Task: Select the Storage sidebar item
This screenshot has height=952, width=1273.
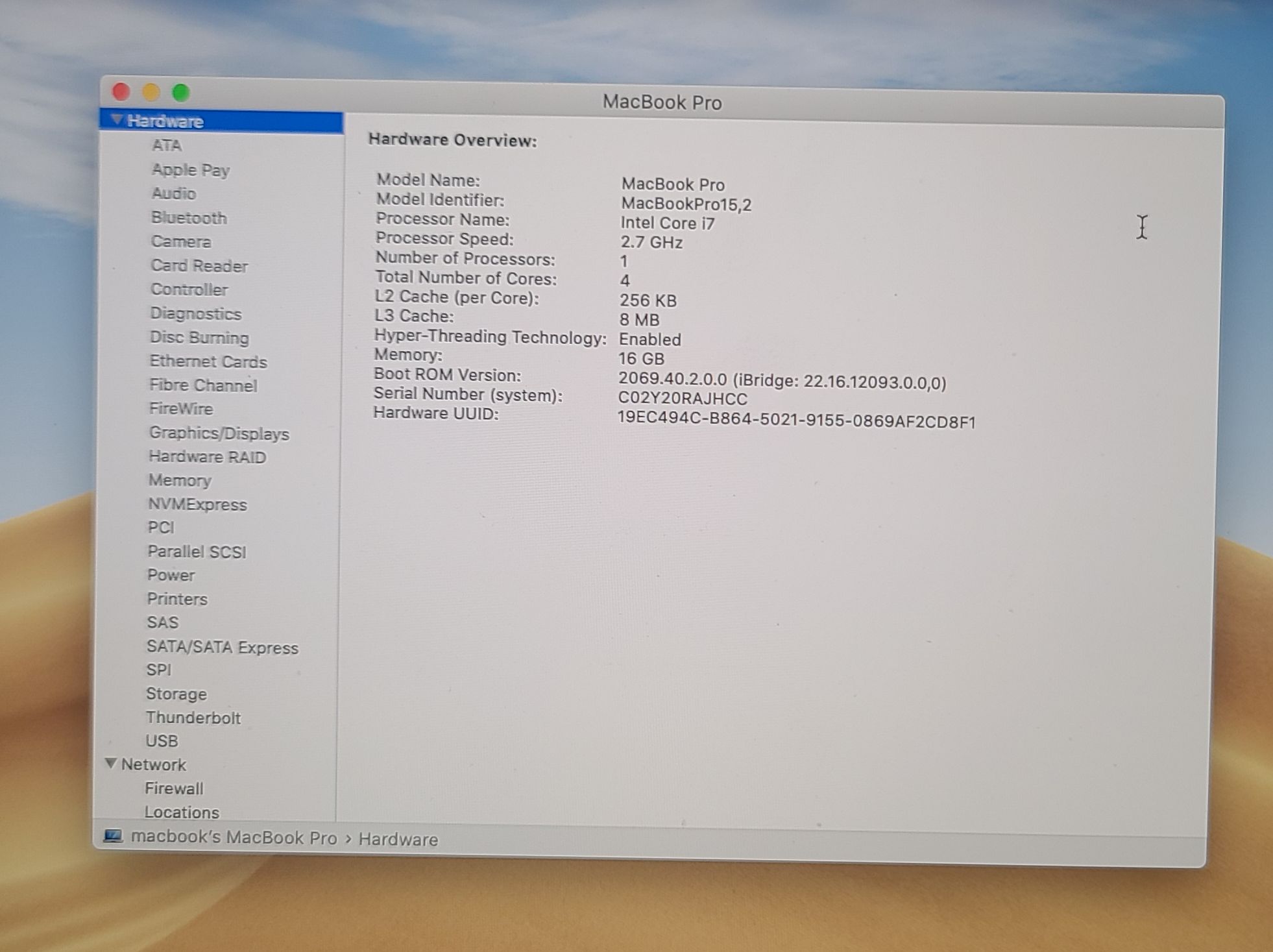Action: pyautogui.click(x=176, y=694)
